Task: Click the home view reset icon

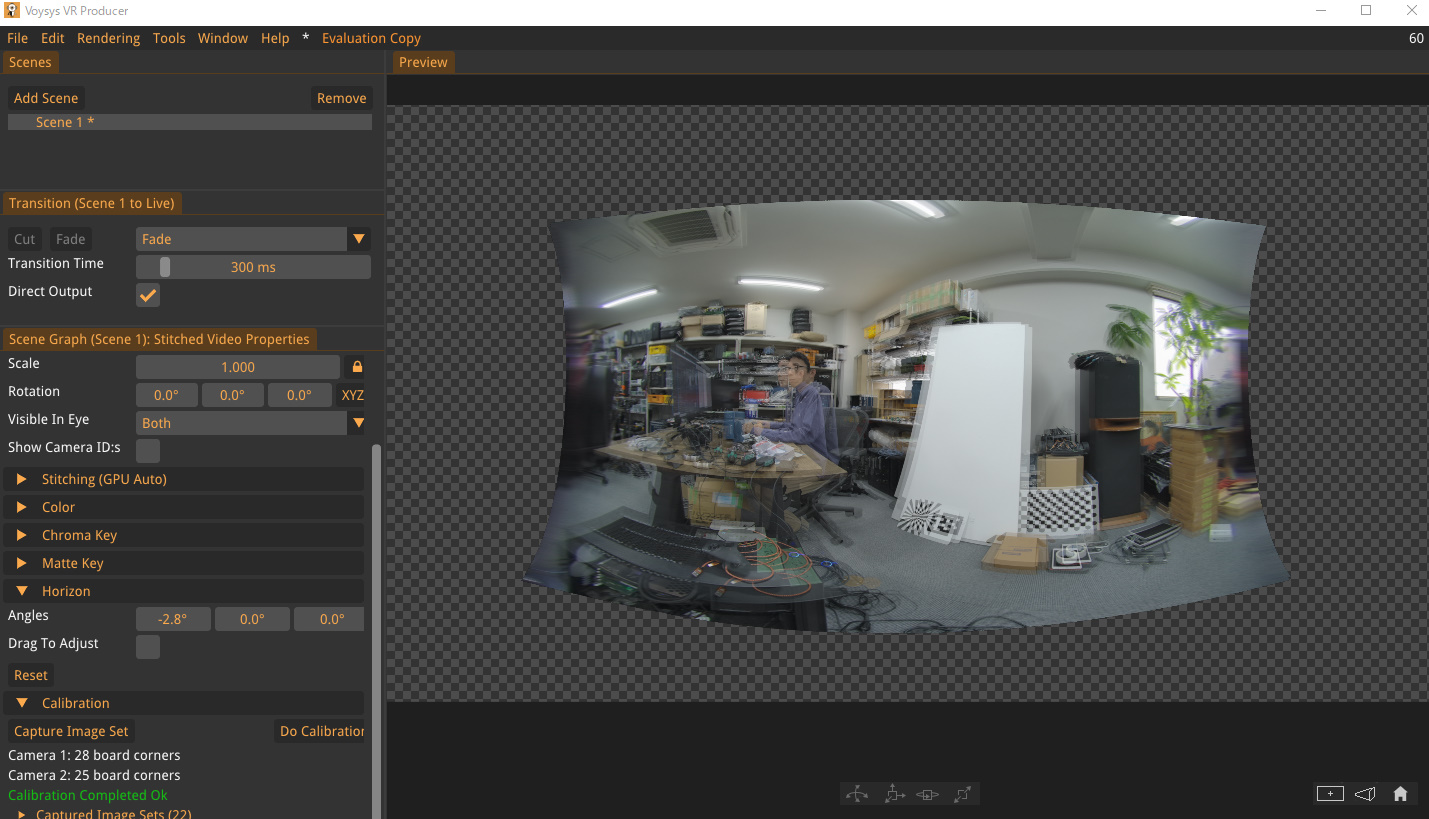Action: tap(1400, 794)
